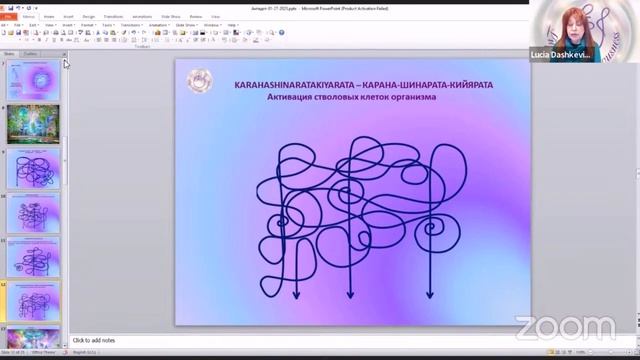This screenshot has height=360, width=640.
Task: Click the thumbnail pane scroll-up arrow
Action: click(65, 61)
